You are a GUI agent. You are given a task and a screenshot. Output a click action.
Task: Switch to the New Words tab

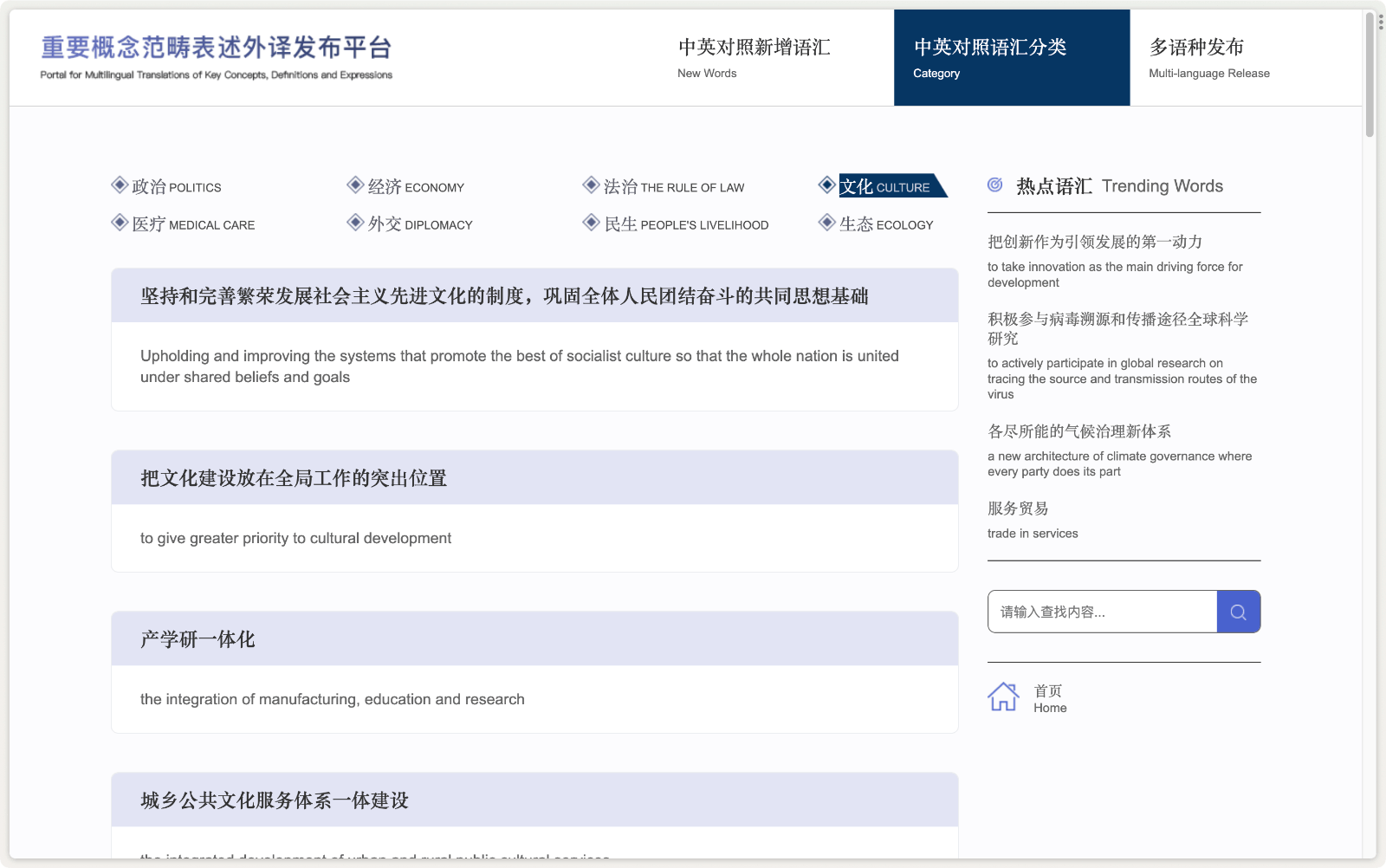coord(754,56)
